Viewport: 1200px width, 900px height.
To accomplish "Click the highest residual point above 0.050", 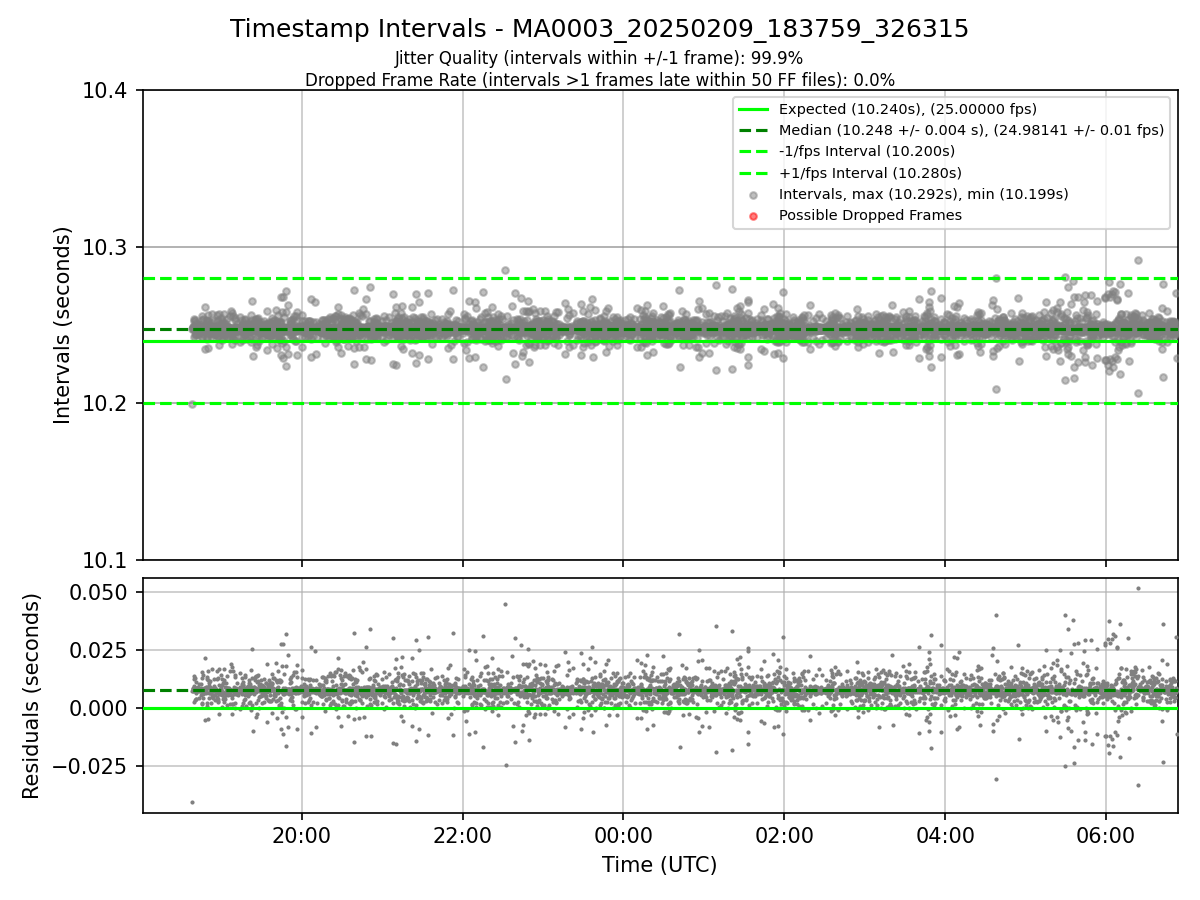I will click(x=1138, y=588).
